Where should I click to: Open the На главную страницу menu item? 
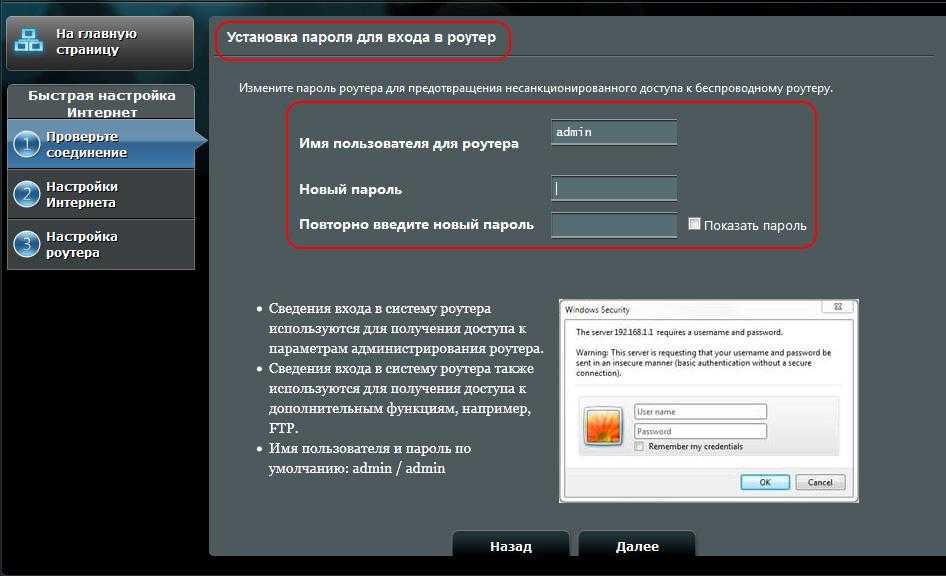(x=97, y=42)
